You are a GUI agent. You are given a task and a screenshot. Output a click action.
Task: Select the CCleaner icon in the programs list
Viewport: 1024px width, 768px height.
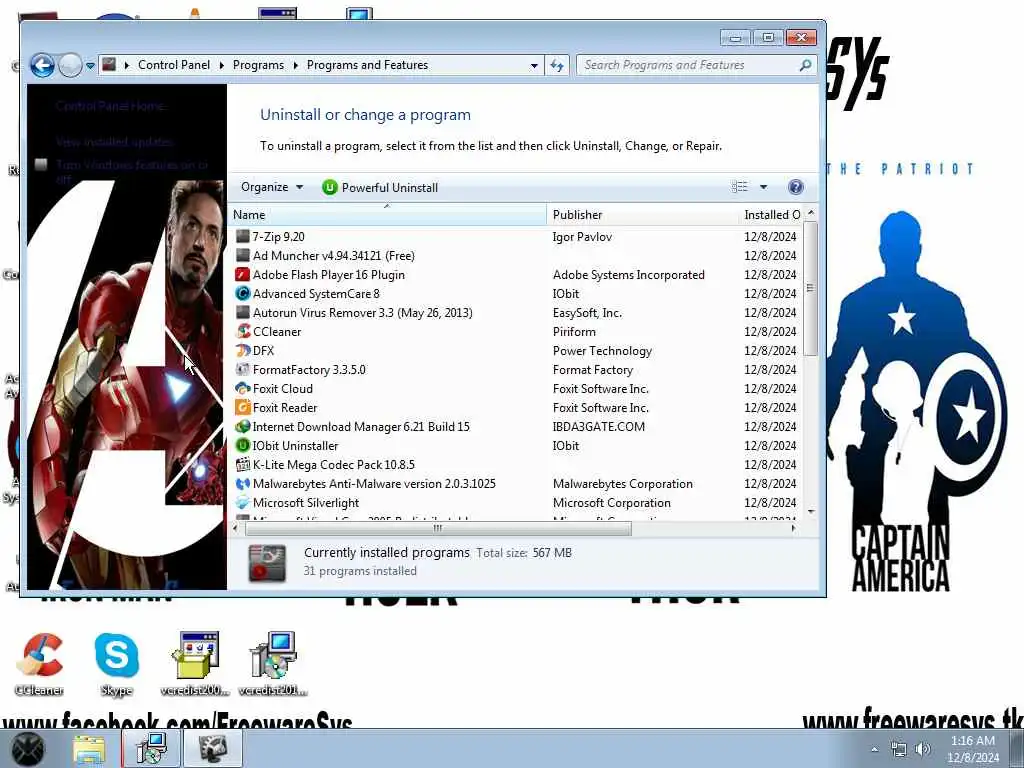tap(243, 331)
